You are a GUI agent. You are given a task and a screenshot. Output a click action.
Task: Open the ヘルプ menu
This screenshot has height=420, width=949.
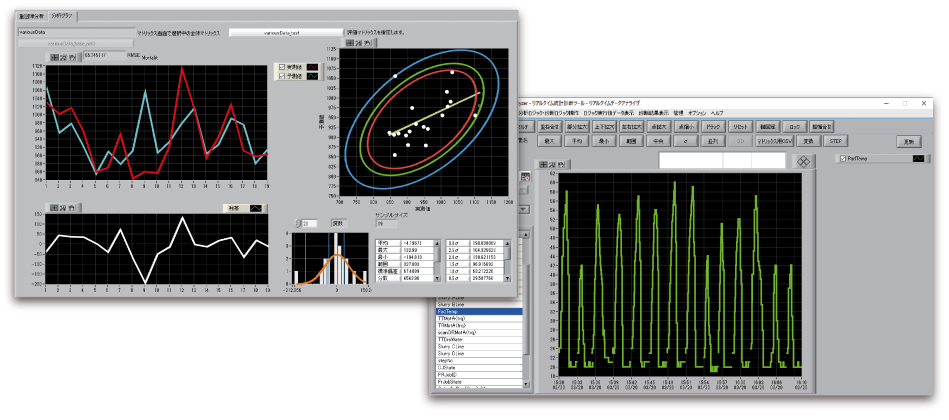pos(717,113)
